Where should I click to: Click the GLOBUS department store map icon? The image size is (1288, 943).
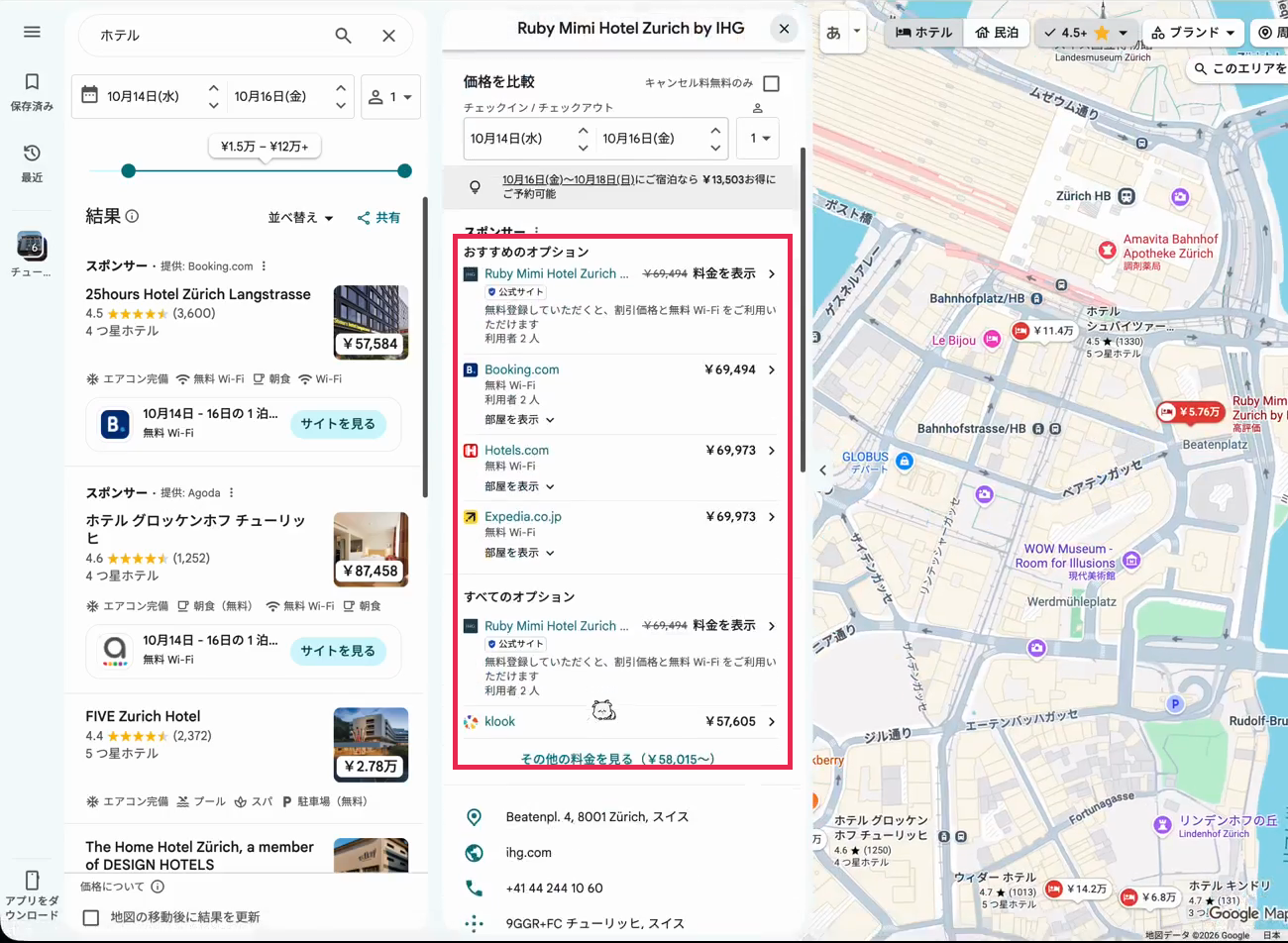click(904, 462)
